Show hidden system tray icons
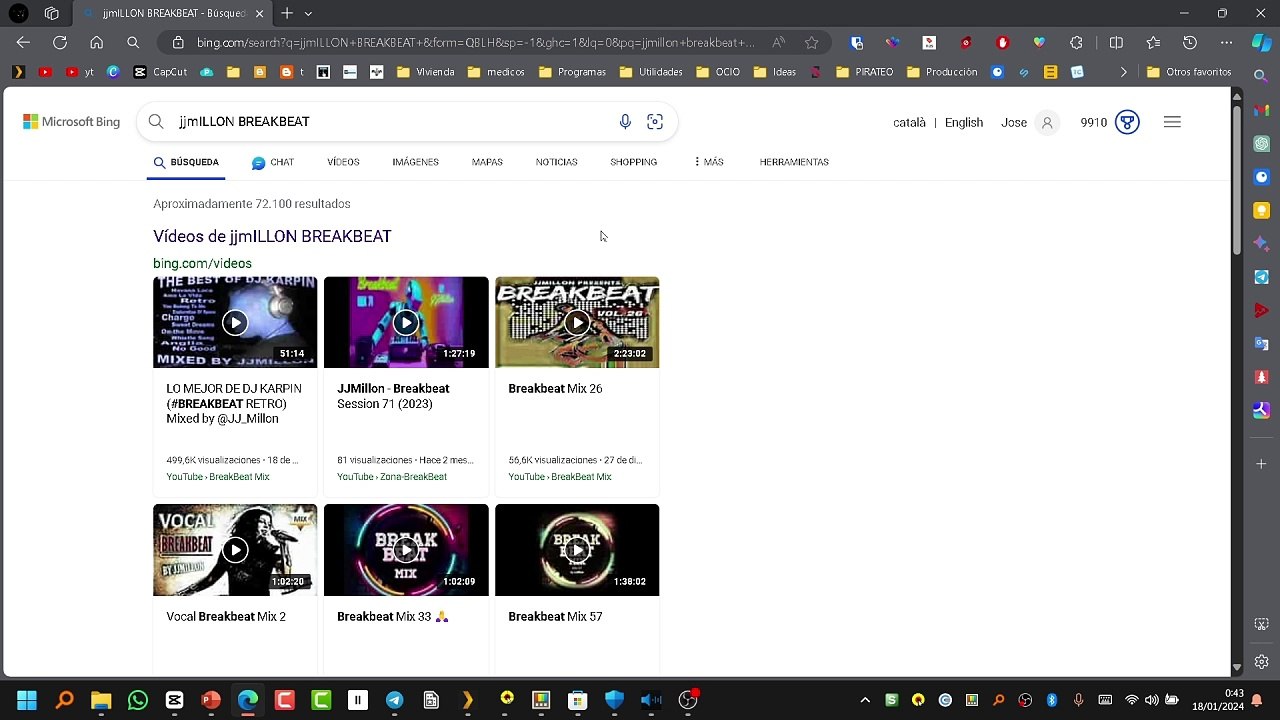 tap(865, 700)
